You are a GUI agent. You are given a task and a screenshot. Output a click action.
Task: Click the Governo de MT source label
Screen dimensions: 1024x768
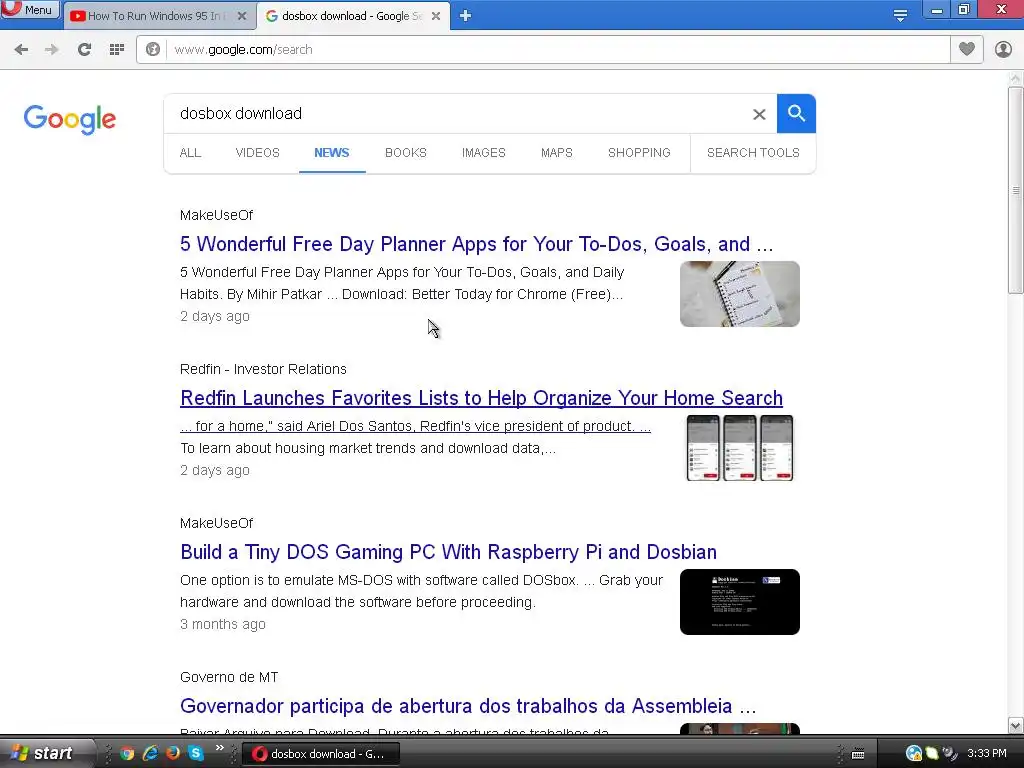pyautogui.click(x=229, y=677)
